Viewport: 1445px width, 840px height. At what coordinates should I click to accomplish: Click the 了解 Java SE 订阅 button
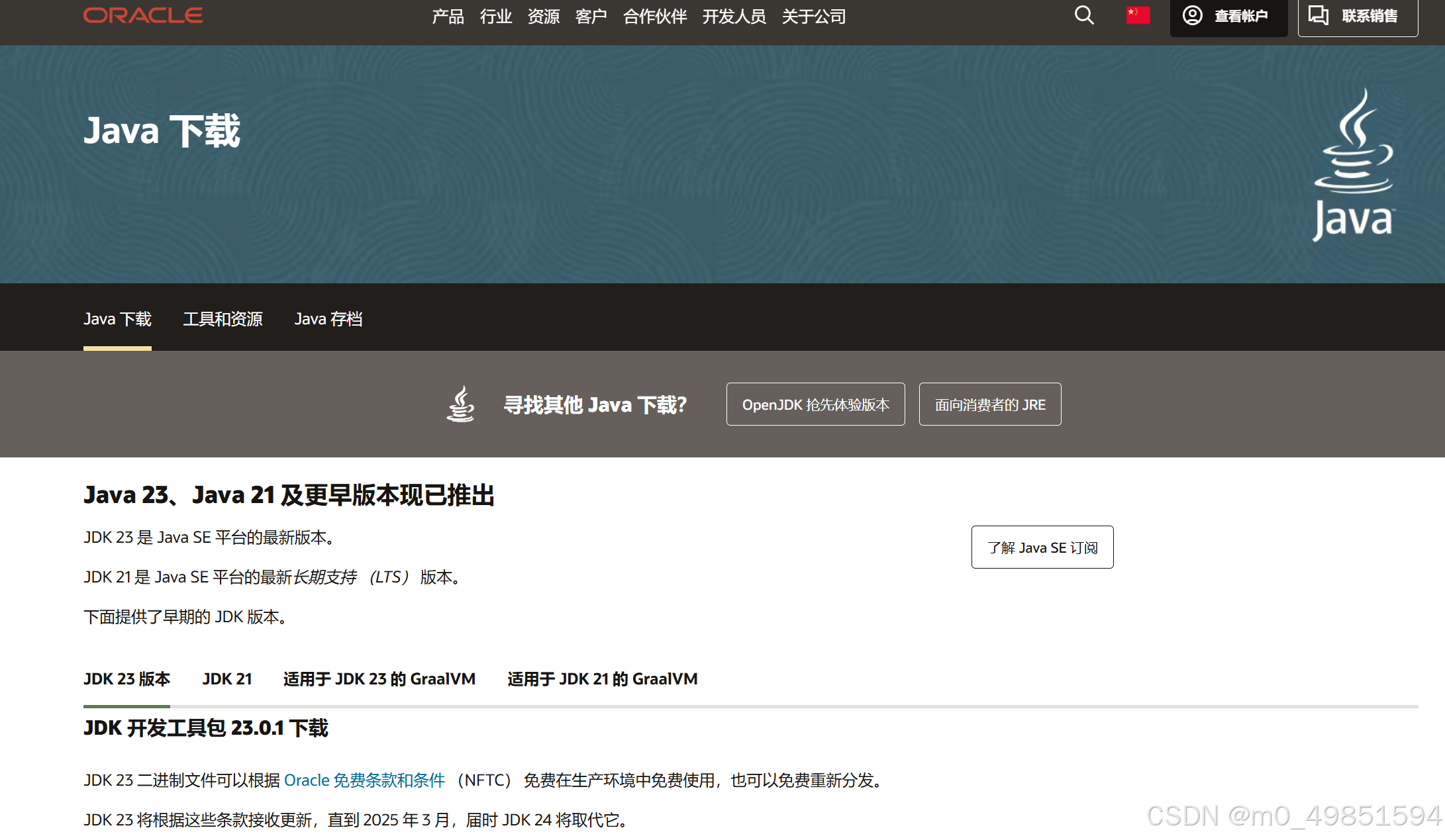[1042, 547]
